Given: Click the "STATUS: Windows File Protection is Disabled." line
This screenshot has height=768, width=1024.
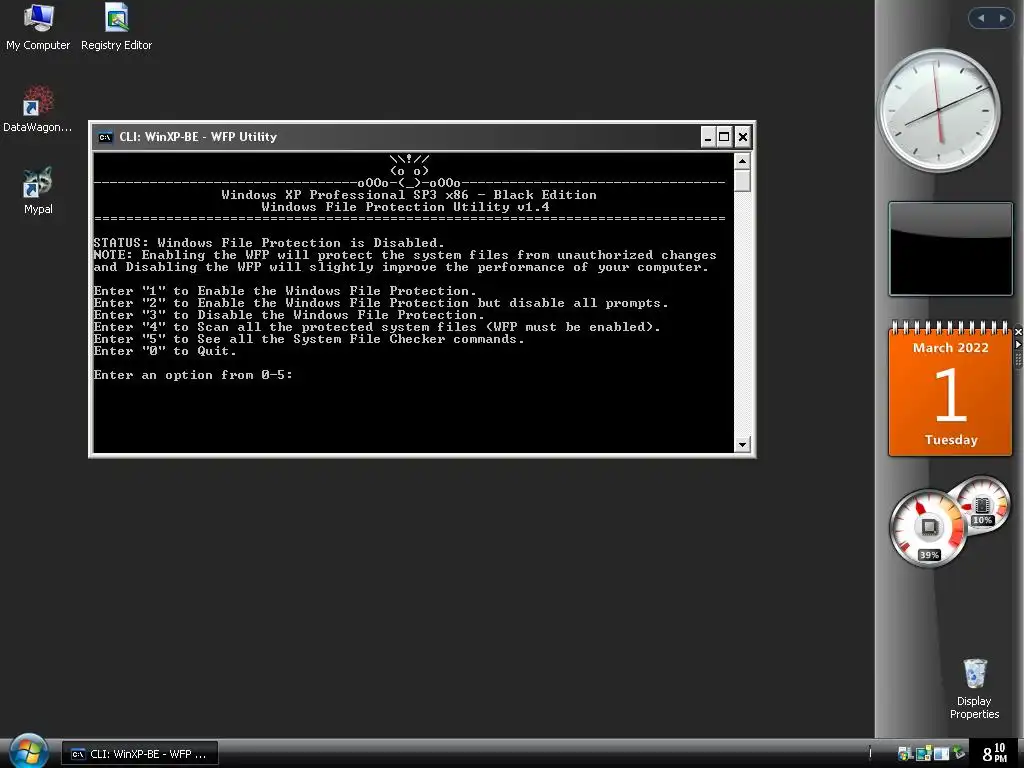Looking at the screenshot, I should 269,243.
